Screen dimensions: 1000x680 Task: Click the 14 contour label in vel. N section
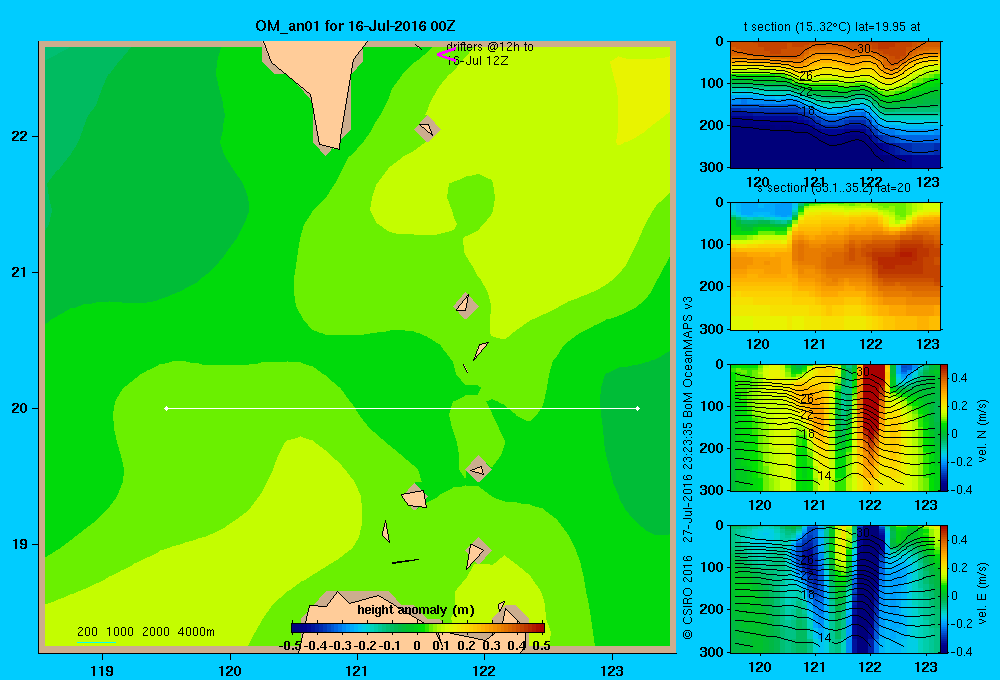825,475
